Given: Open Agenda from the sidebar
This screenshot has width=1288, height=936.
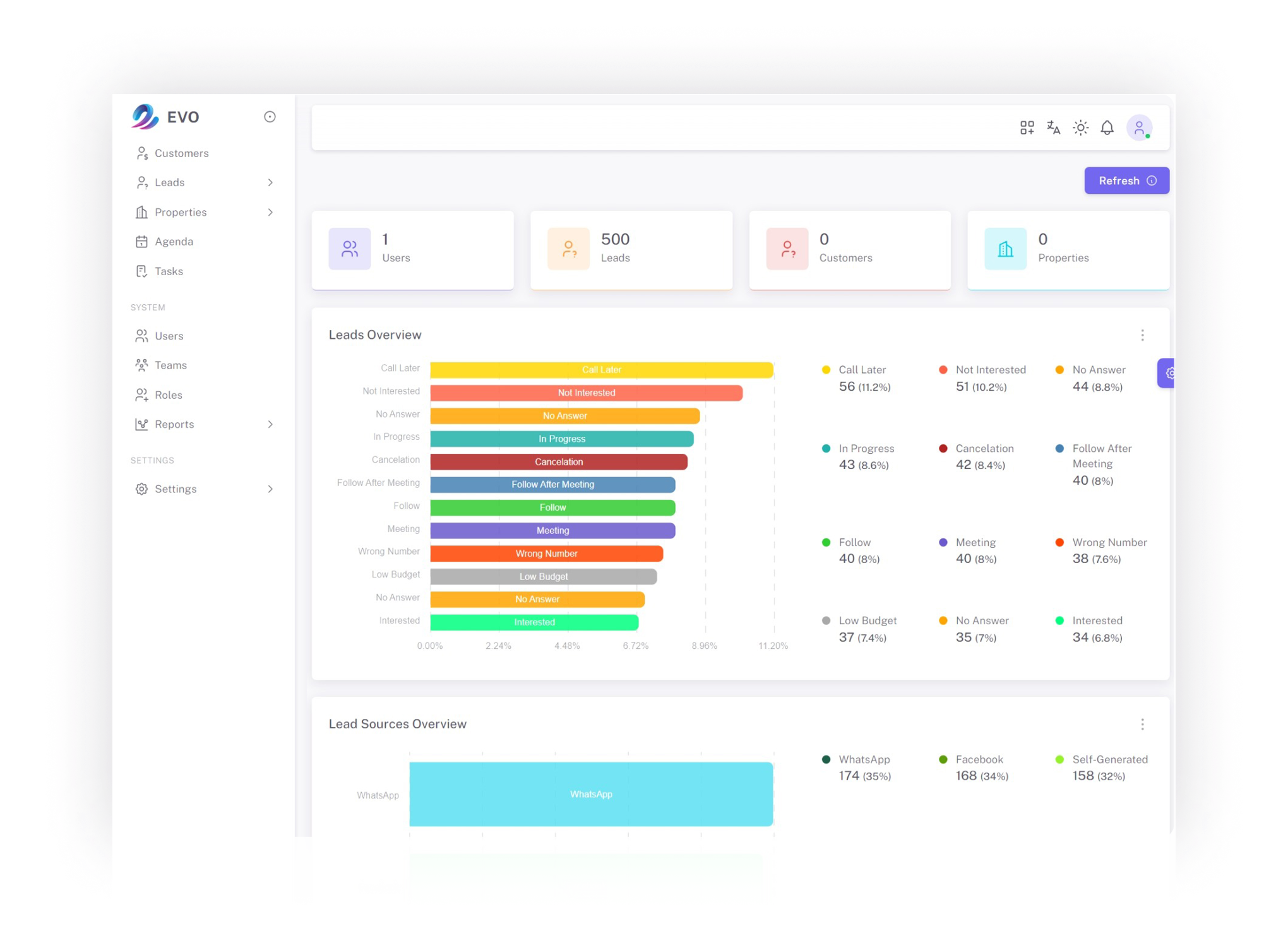Looking at the screenshot, I should tap(174, 241).
